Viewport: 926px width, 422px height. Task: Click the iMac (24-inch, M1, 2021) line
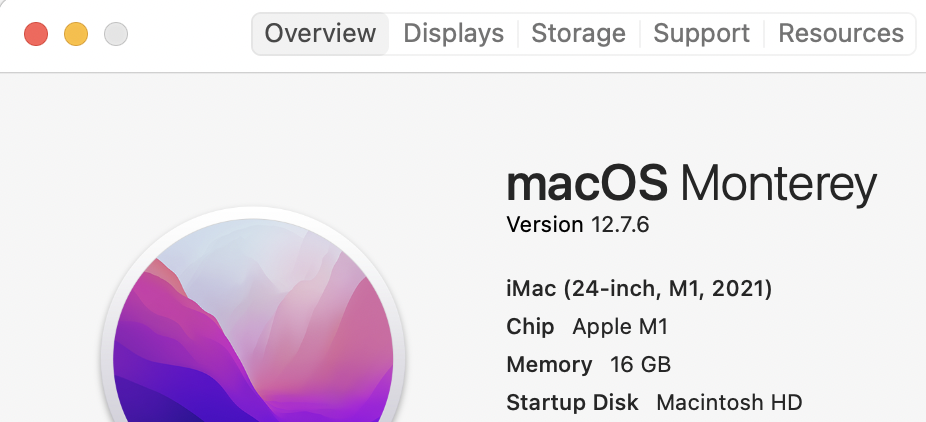pyautogui.click(x=639, y=289)
